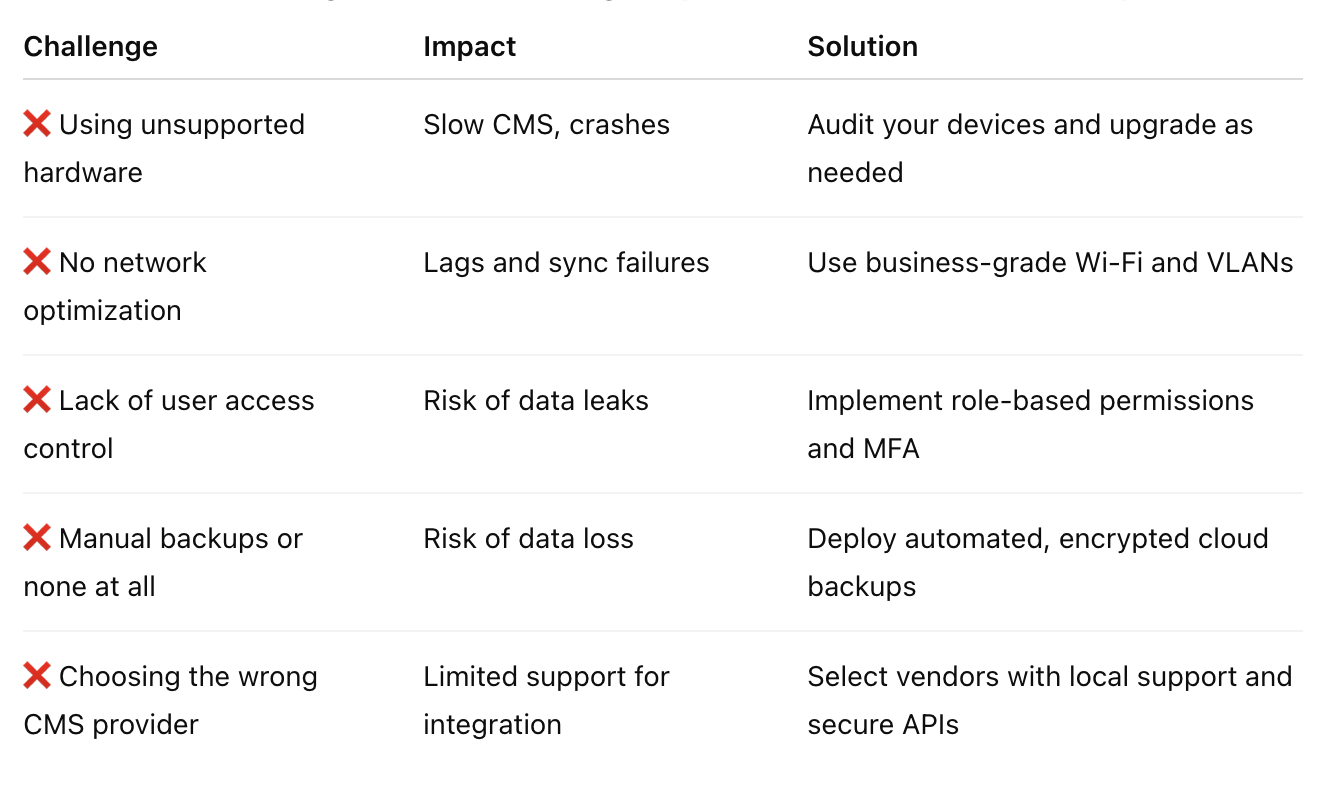
Task: Click the 'Choosing the wrong CMS provider' text
Action: 171,700
